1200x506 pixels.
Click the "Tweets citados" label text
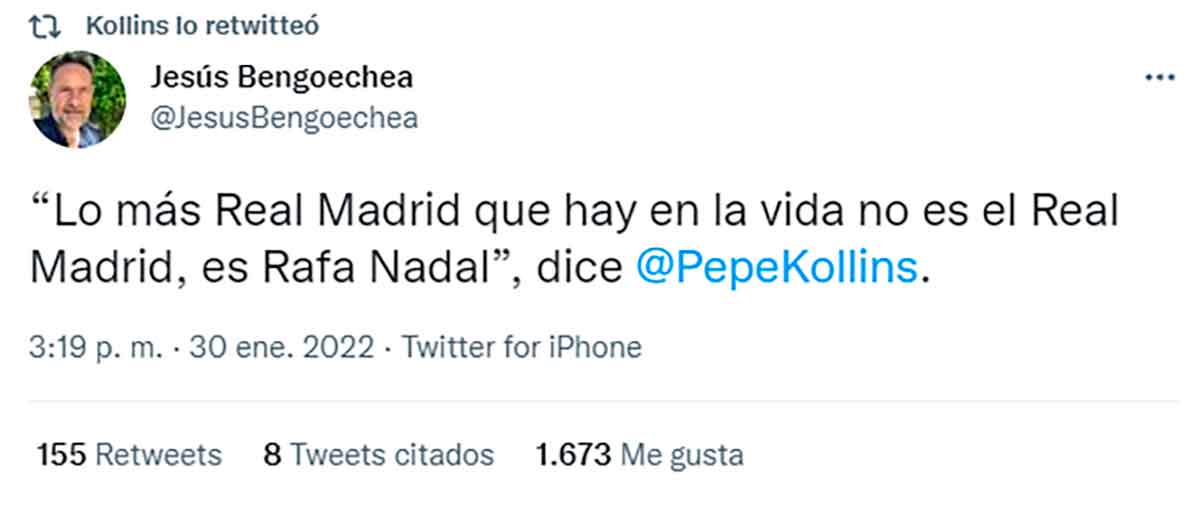(392, 455)
